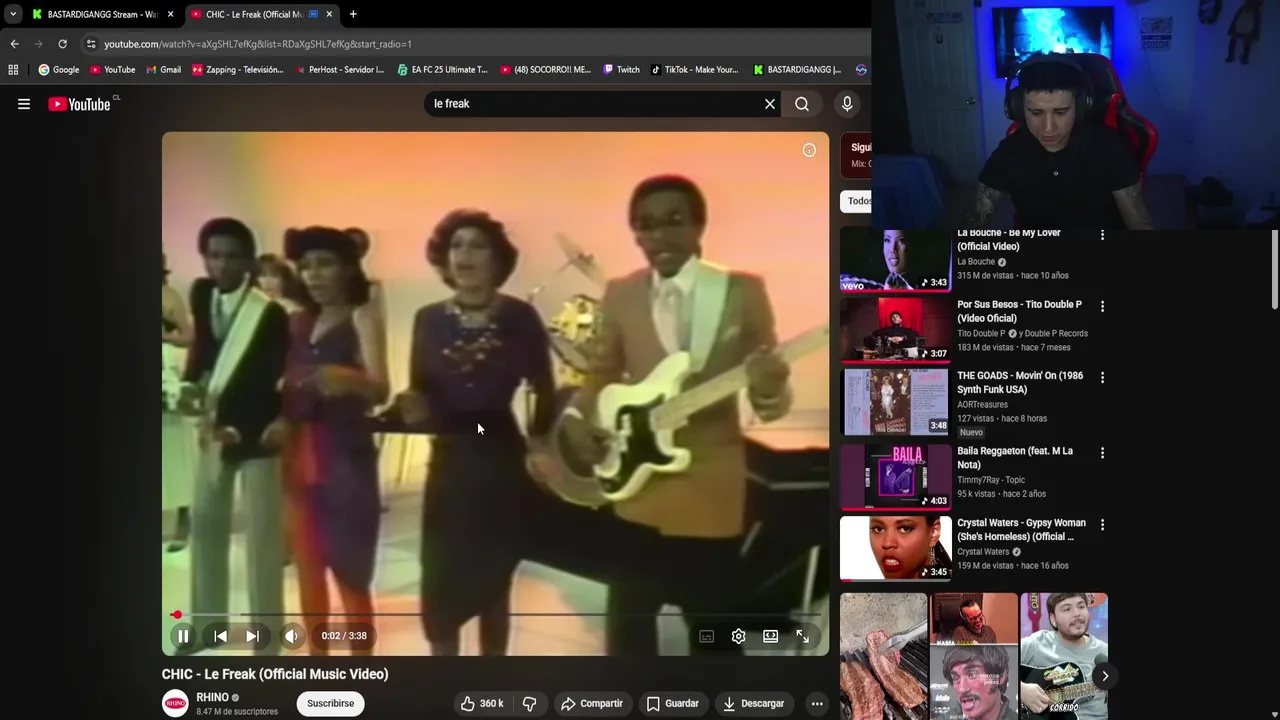Open the RHINO channel name link
This screenshot has width=1280, height=720.
click(x=212, y=697)
